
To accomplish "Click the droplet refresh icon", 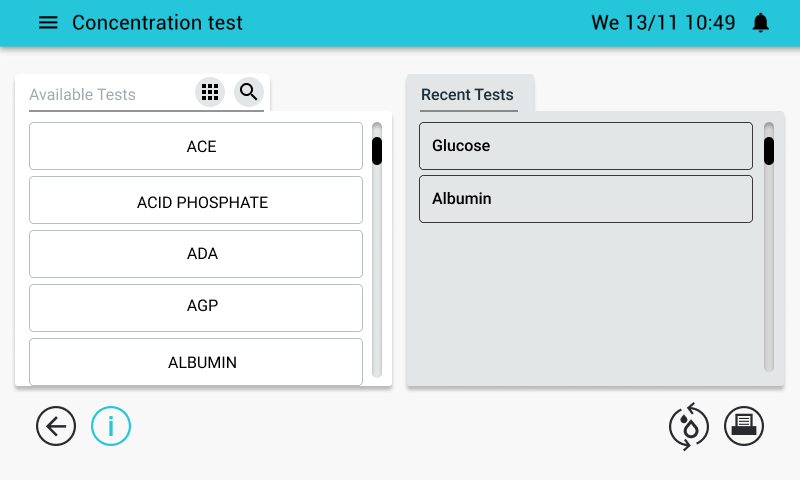I will click(689, 426).
